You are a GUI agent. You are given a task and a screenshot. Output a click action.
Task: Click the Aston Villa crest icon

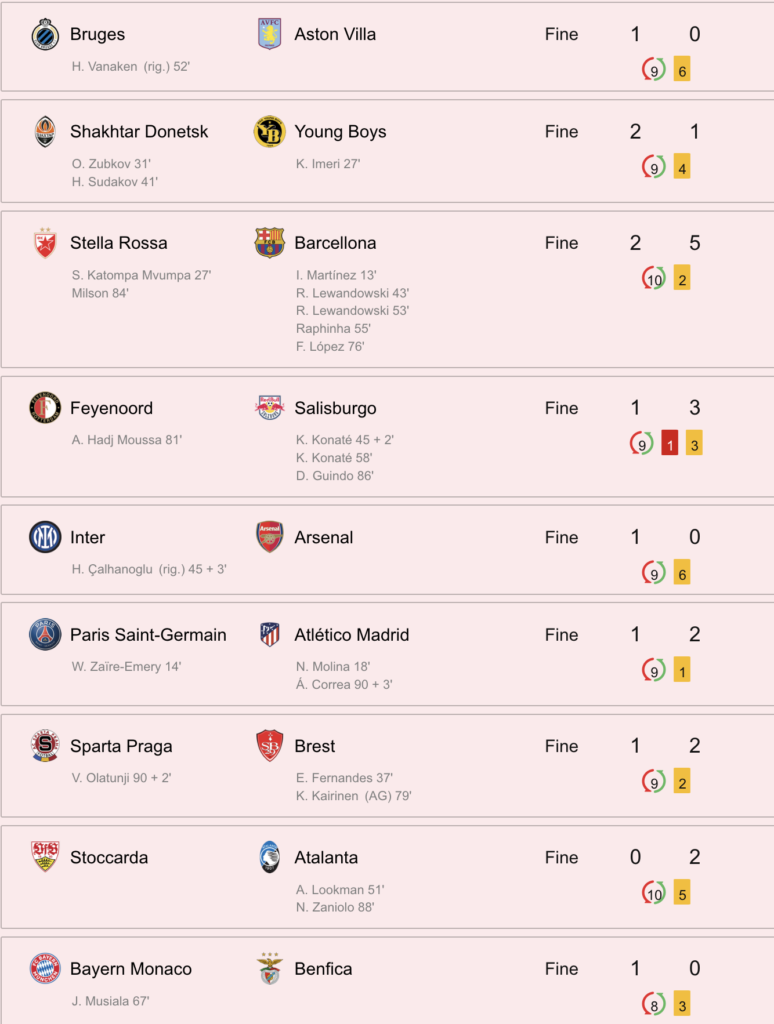[x=269, y=34]
